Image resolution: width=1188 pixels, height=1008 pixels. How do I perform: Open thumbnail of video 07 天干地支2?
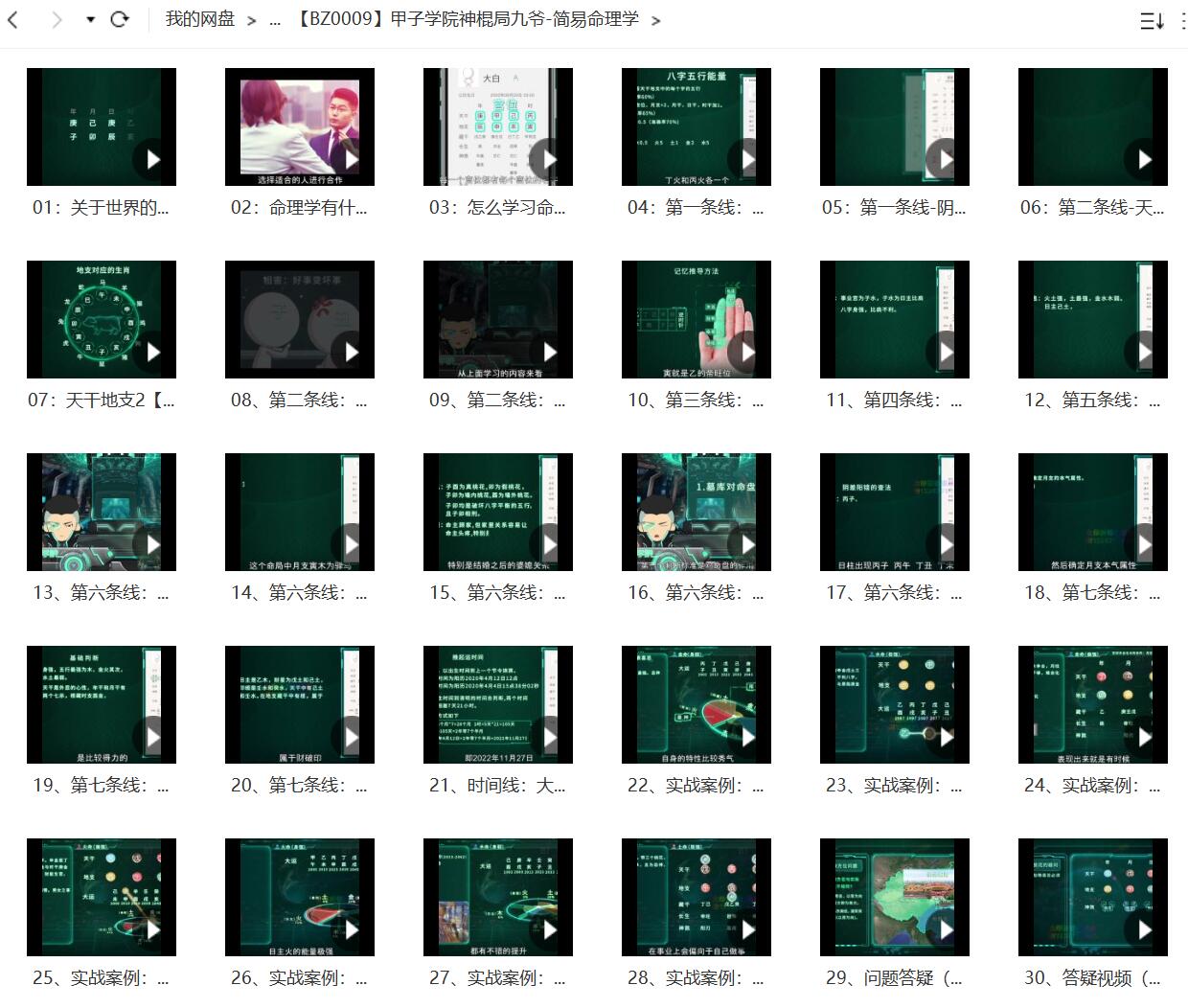(x=101, y=319)
